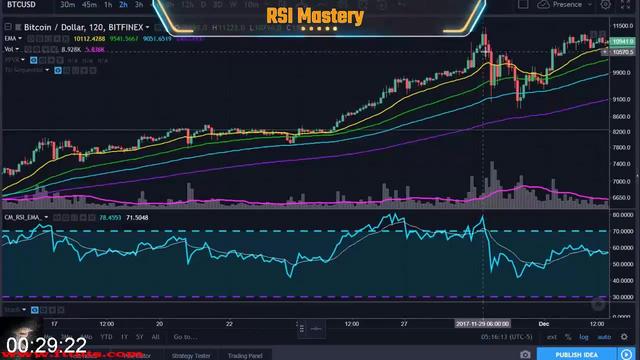
Task: Click EMA value 9541.5667
Action: (x=124, y=39)
